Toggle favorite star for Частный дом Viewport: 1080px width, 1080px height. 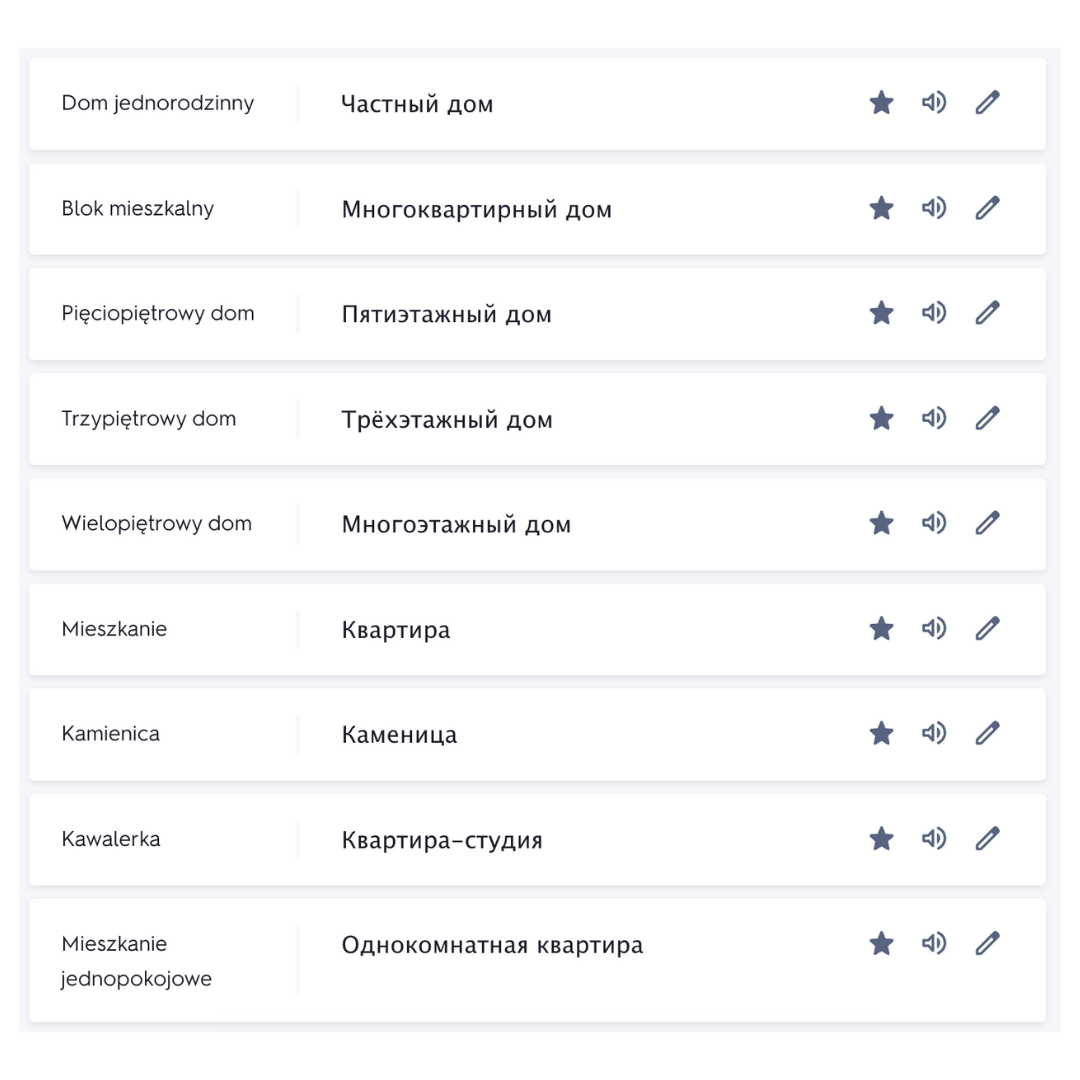pyautogui.click(x=881, y=103)
